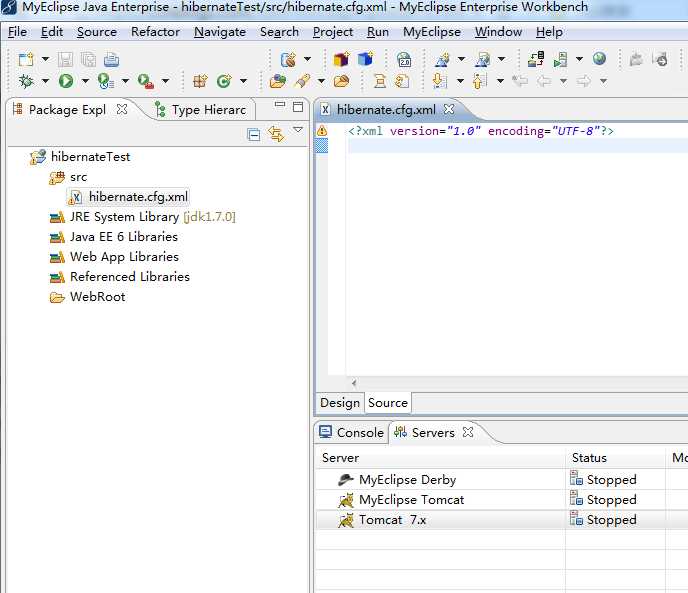
Task: Switch to the Design editor tab
Action: [340, 403]
